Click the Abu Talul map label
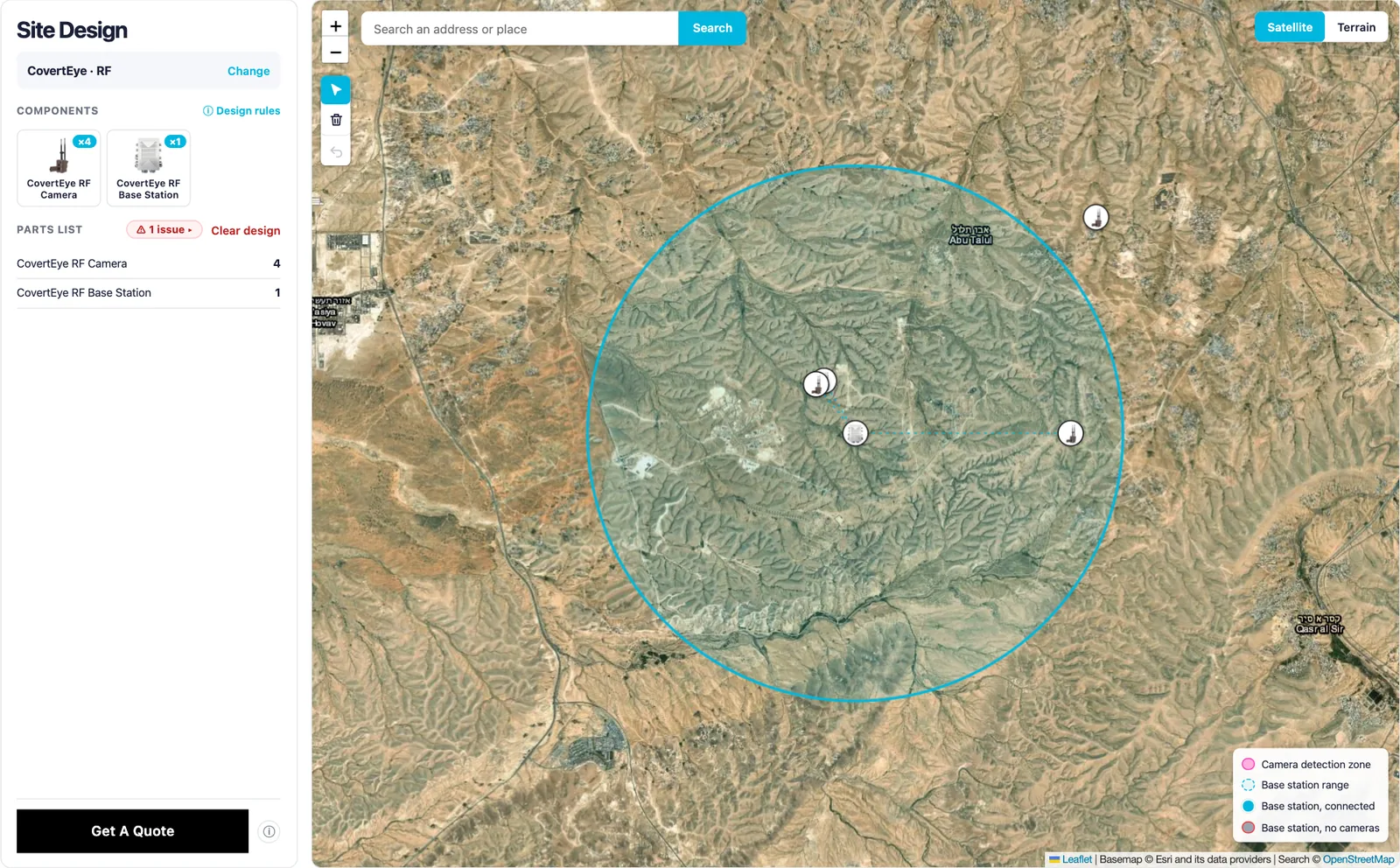 pos(970,234)
